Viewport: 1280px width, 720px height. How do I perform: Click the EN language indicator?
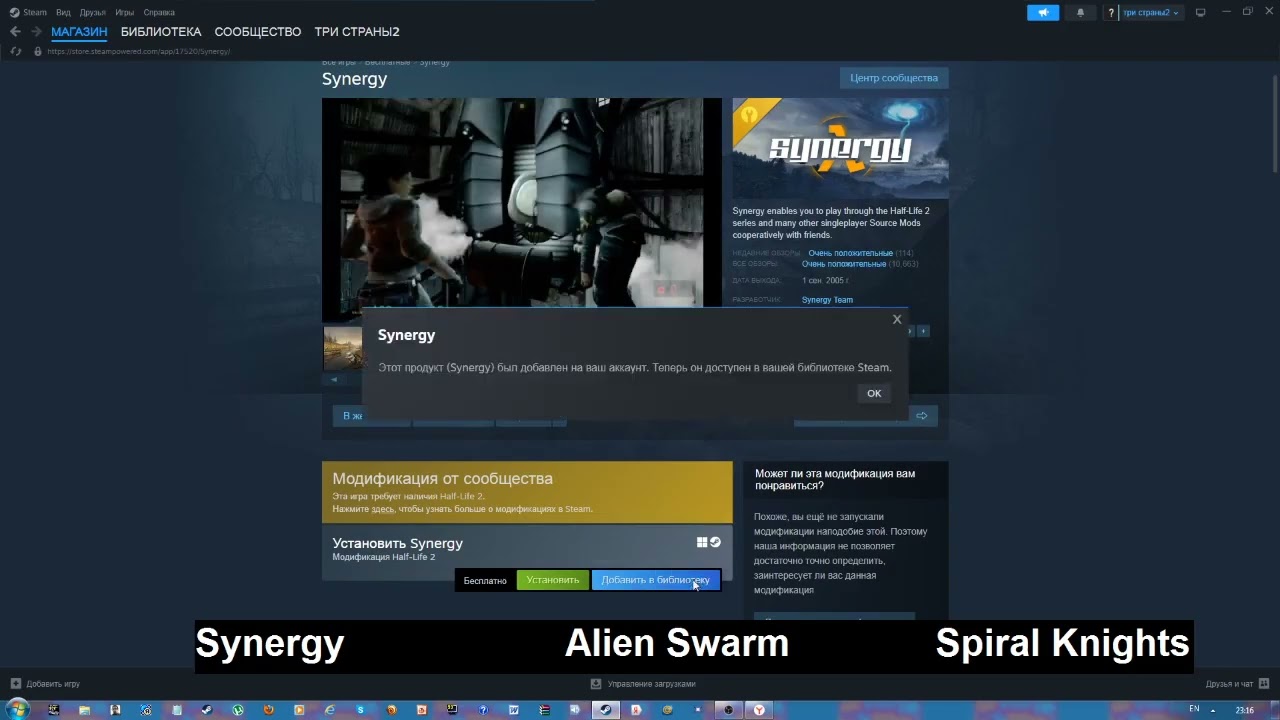pos(1194,709)
